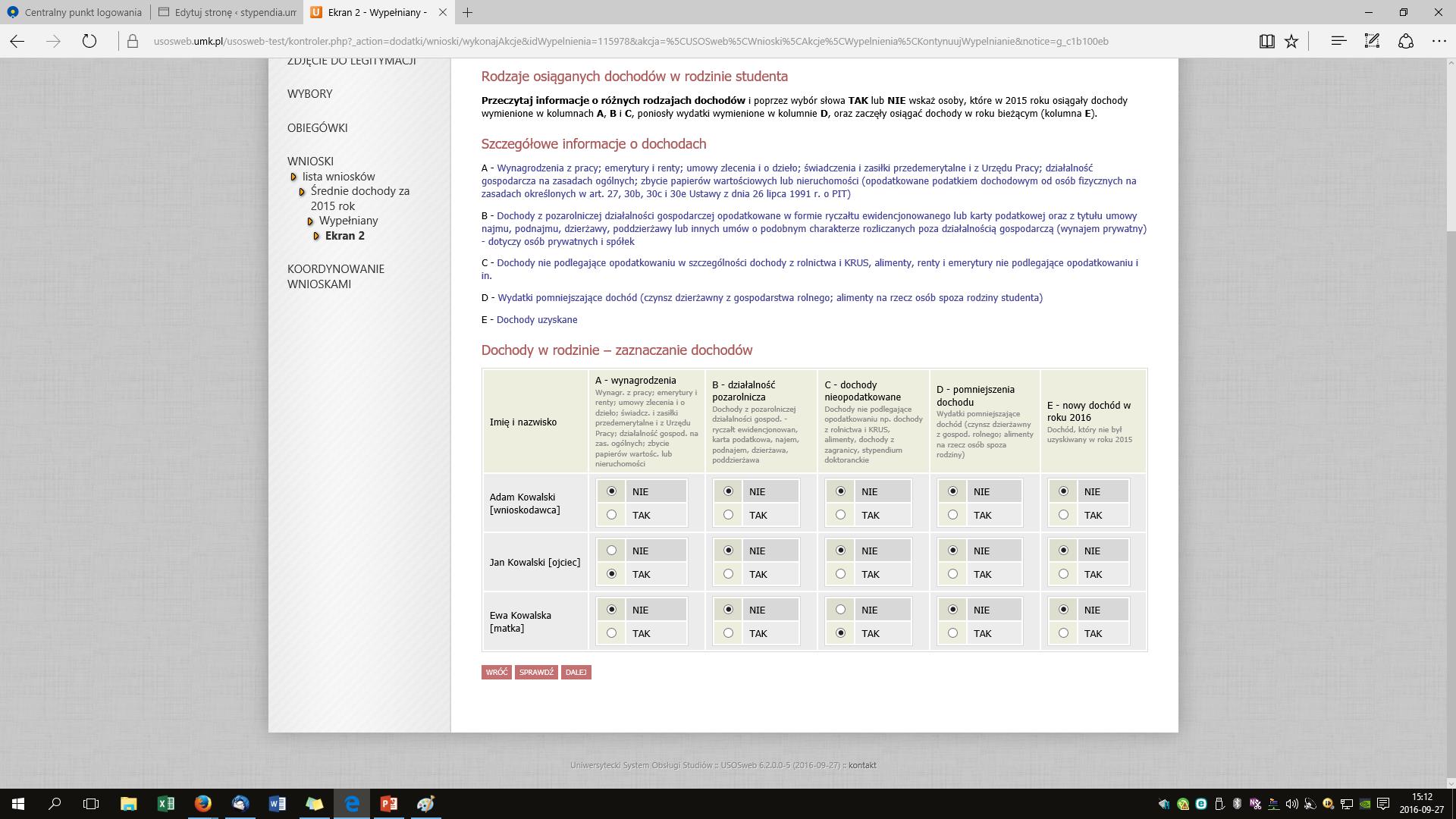Select TAK for Adam Kowalski column B
Viewport: 1456px width, 819px height.
[728, 515]
